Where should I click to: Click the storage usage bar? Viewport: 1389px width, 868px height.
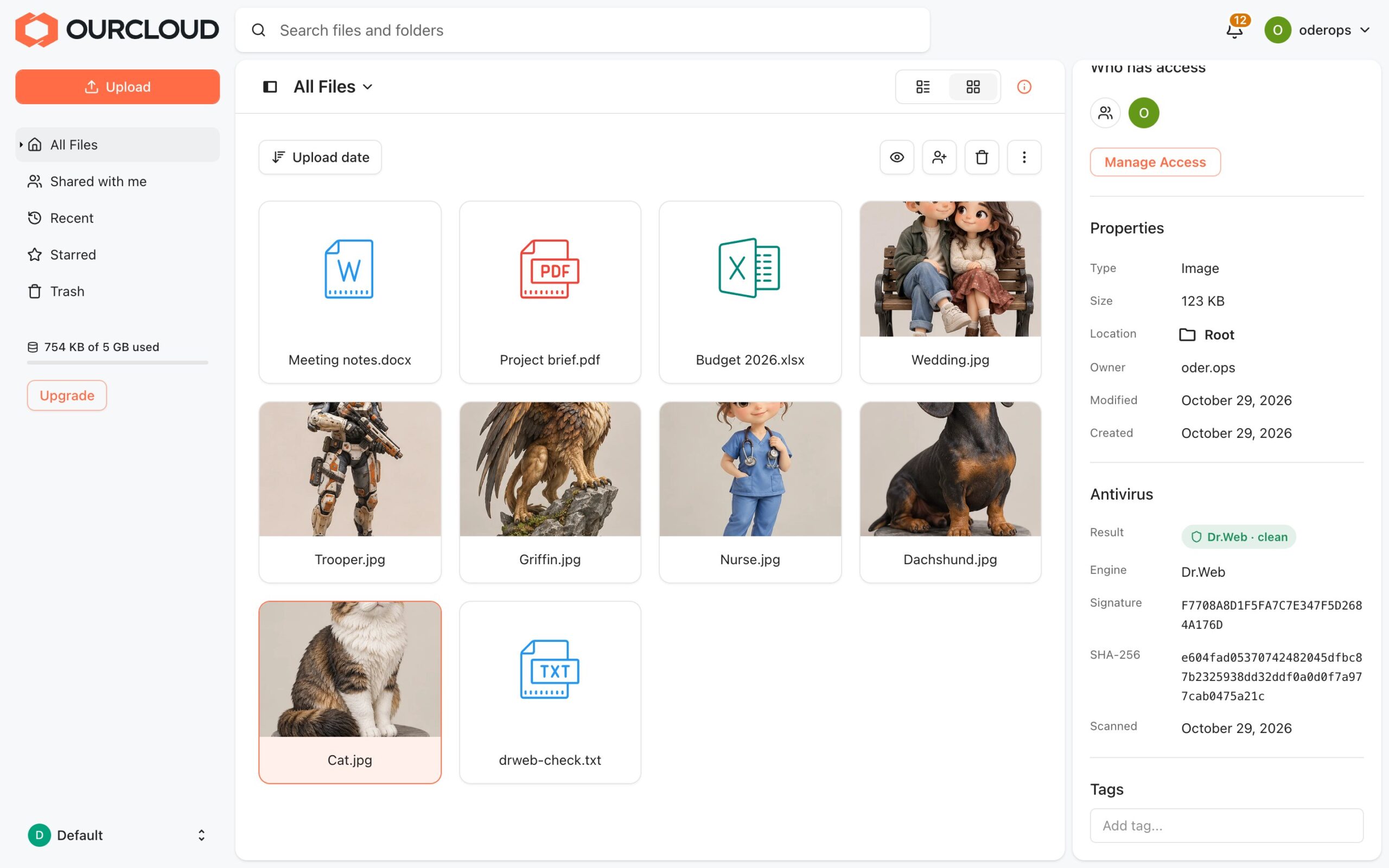[118, 363]
